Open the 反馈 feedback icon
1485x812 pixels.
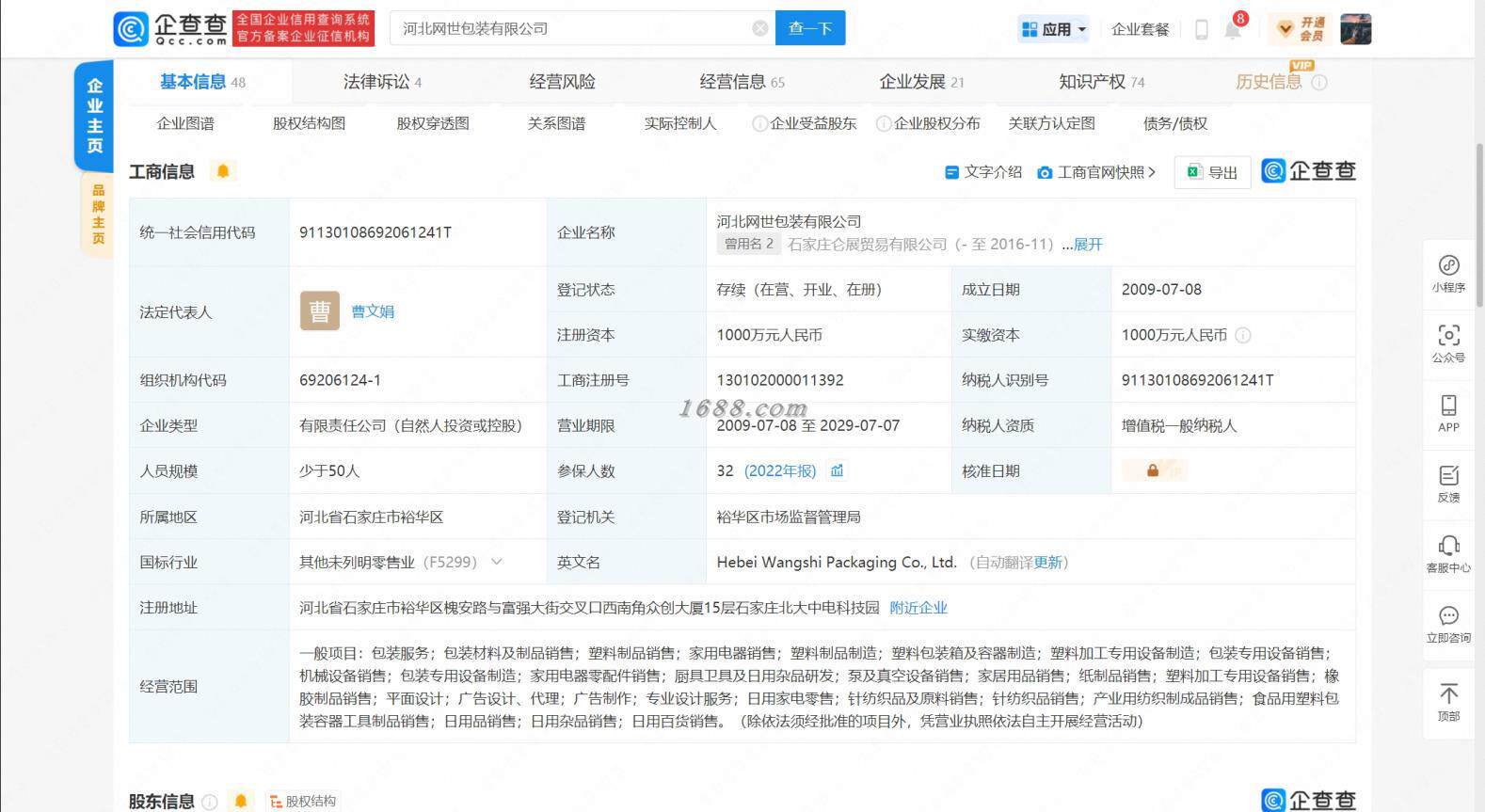pyautogui.click(x=1448, y=483)
